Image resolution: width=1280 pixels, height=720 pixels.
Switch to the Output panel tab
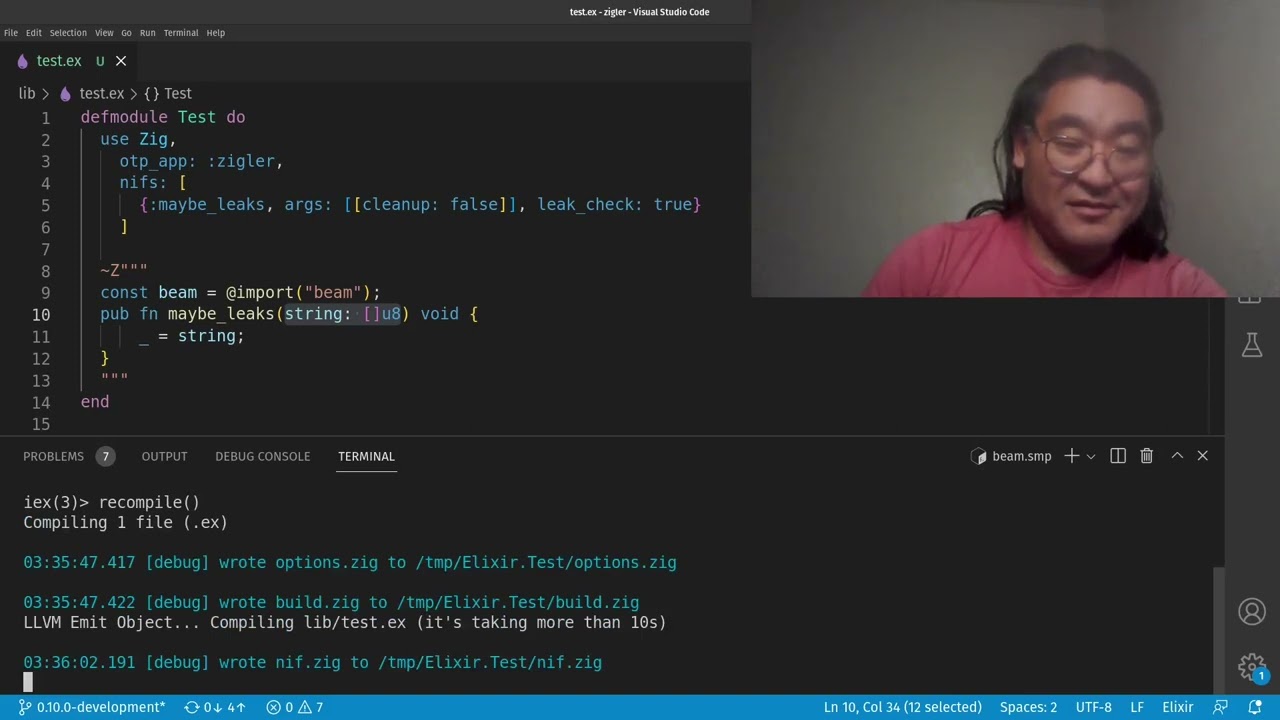point(164,456)
